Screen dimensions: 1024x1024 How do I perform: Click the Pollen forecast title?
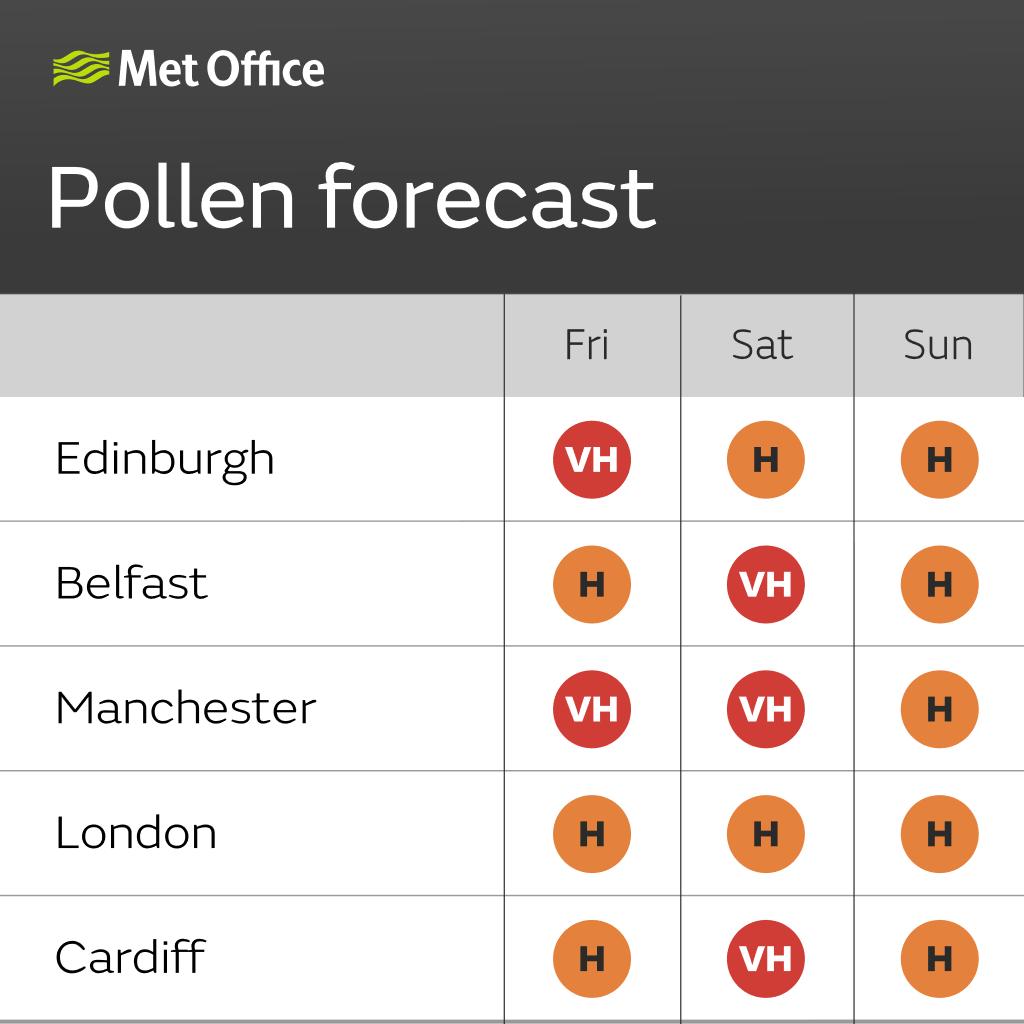(351, 196)
